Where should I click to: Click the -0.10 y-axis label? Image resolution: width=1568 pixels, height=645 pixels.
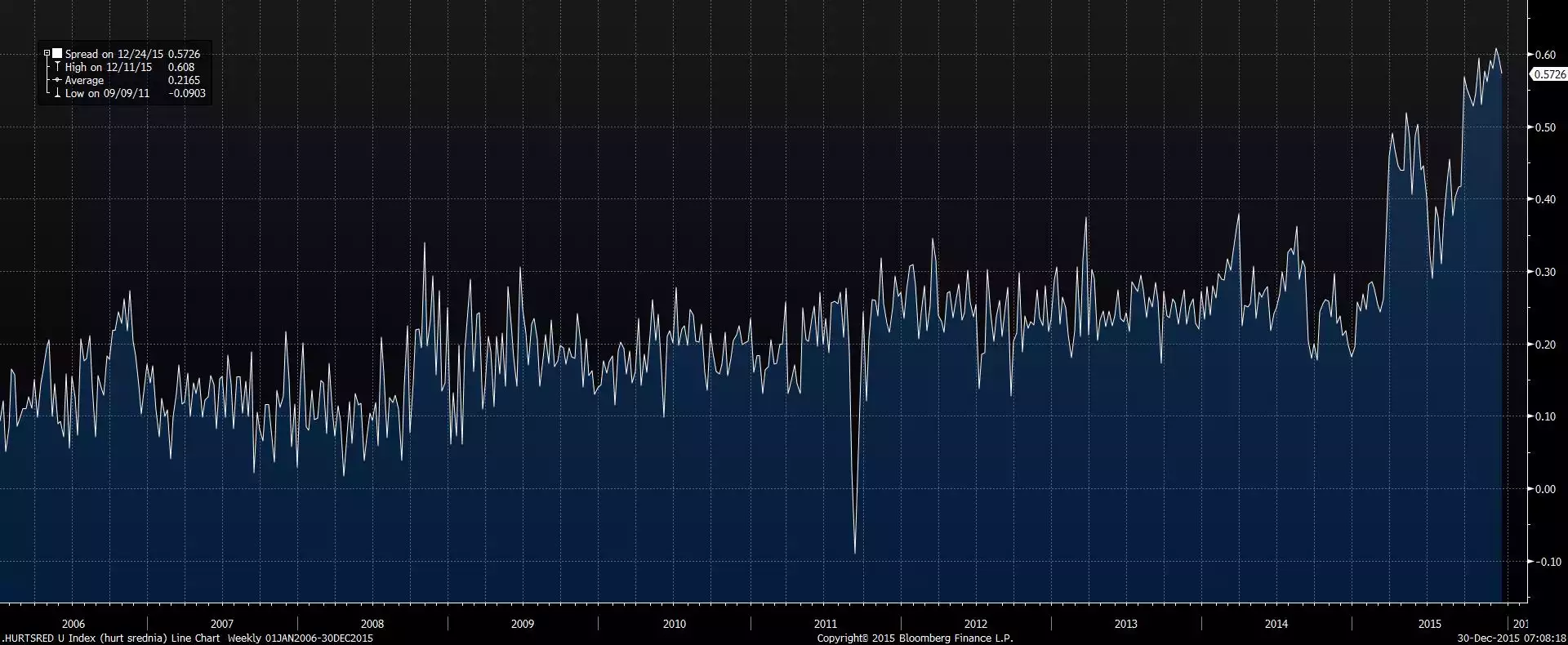[x=1543, y=562]
